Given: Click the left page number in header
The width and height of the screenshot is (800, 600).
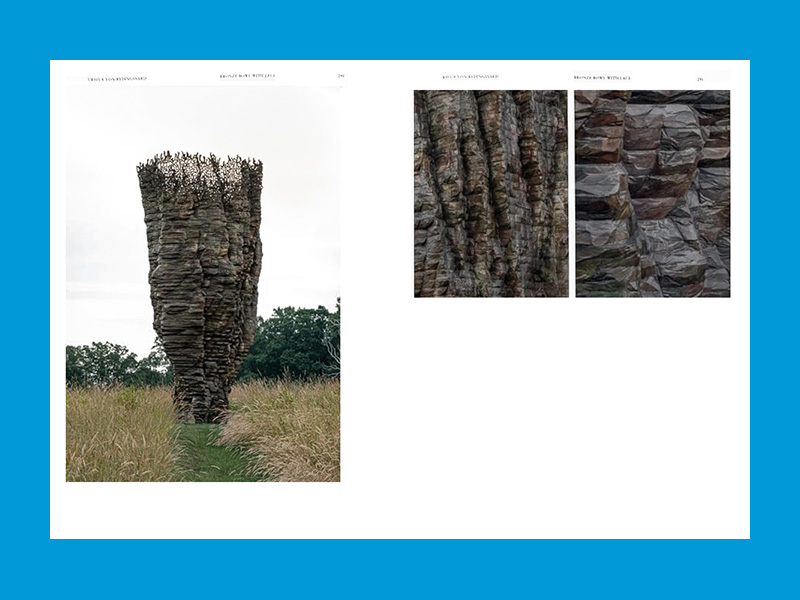Looking at the screenshot, I should [x=341, y=76].
